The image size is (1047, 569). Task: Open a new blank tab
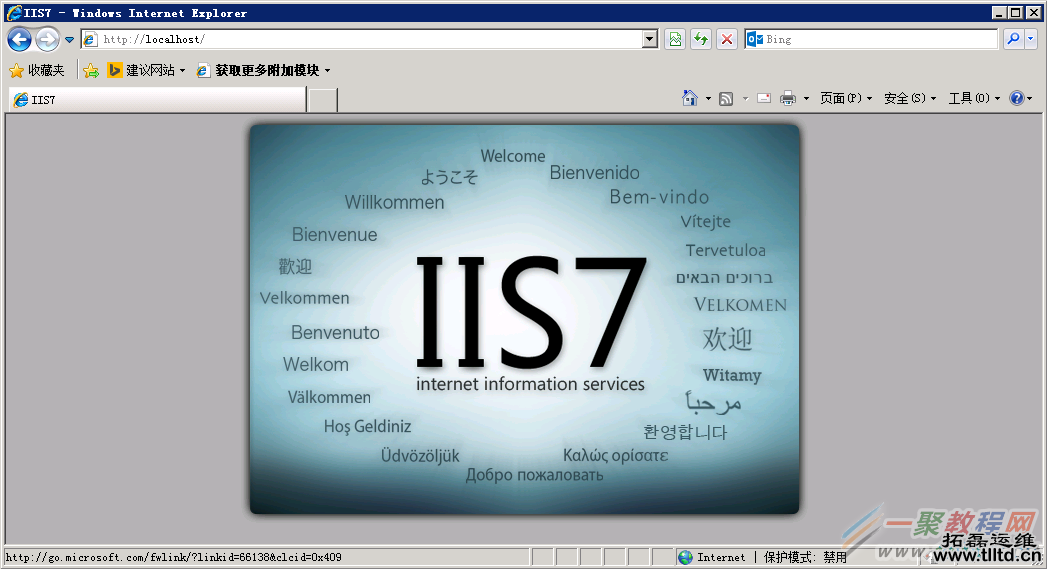click(322, 100)
